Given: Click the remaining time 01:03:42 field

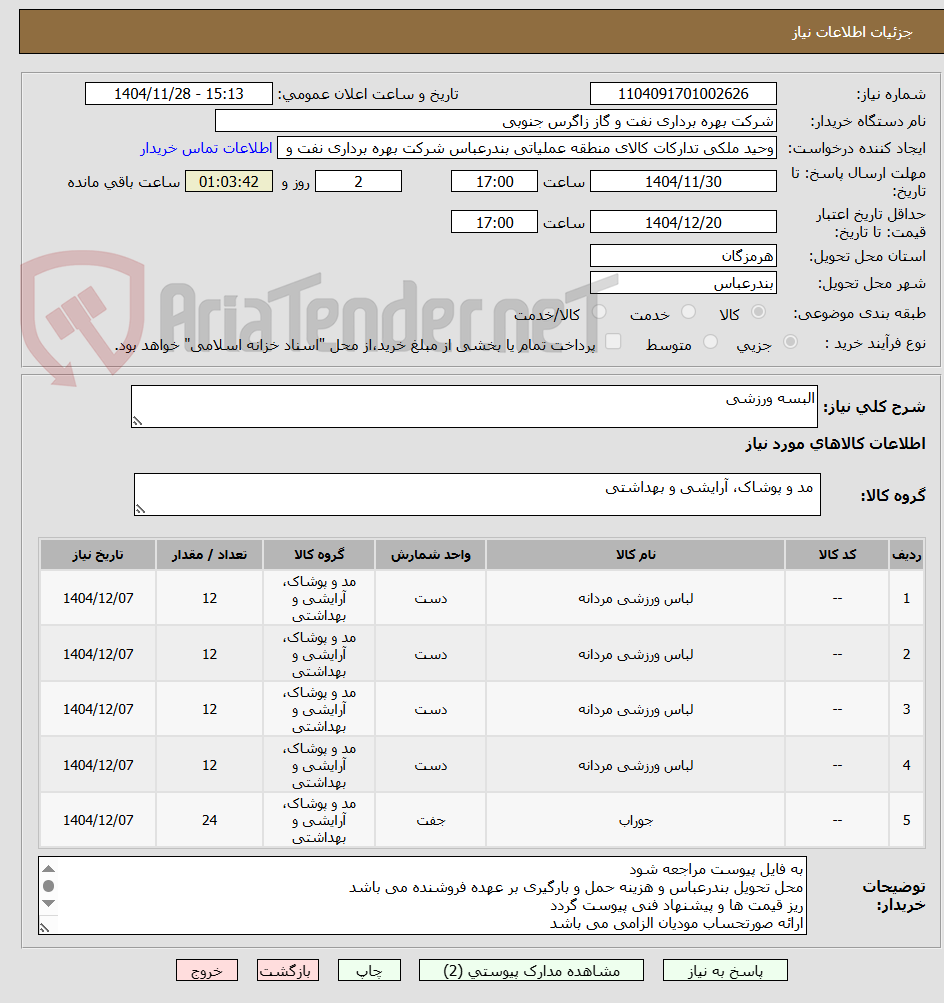Looking at the screenshot, I should pos(229,182).
